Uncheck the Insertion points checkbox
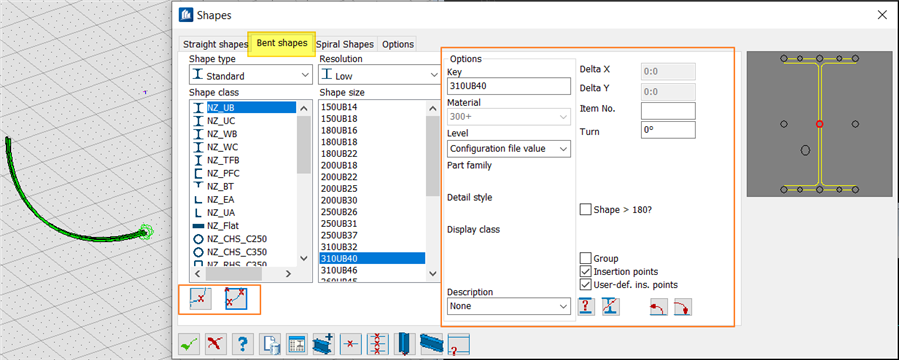This screenshot has height=360, width=899. 585,271
